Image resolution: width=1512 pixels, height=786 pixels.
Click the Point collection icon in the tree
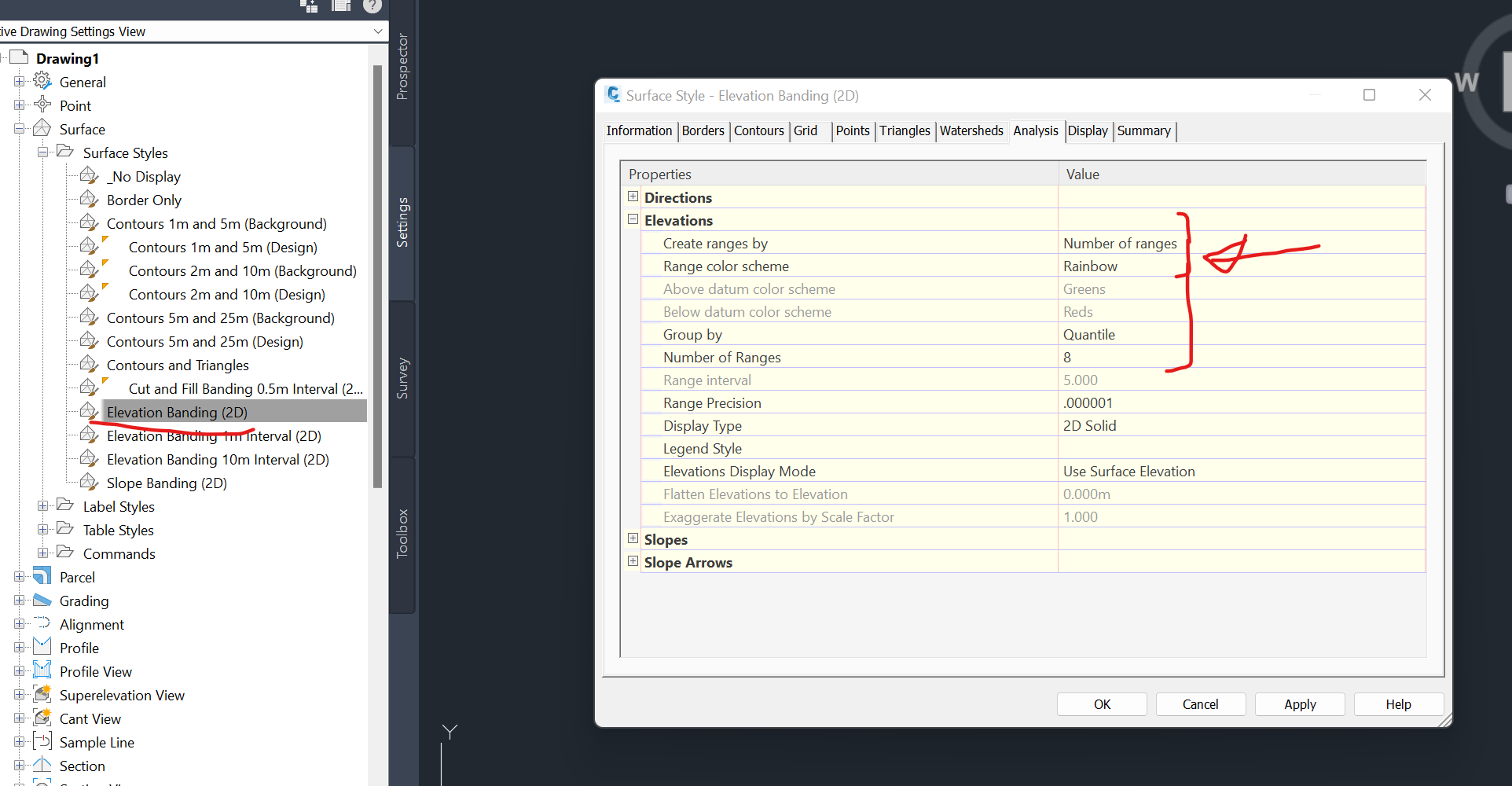coord(42,105)
